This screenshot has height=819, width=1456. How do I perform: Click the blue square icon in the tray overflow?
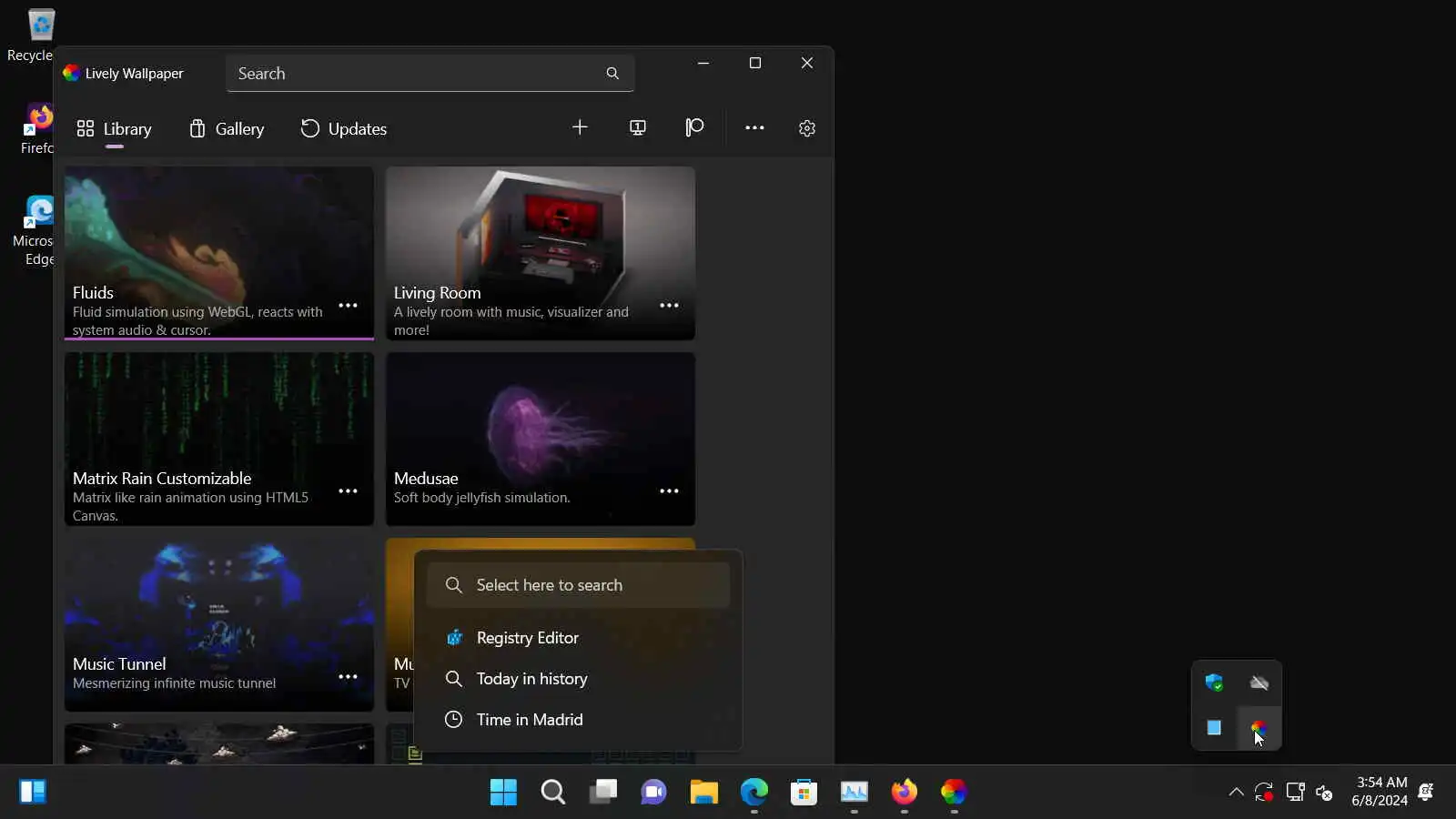[1214, 728]
